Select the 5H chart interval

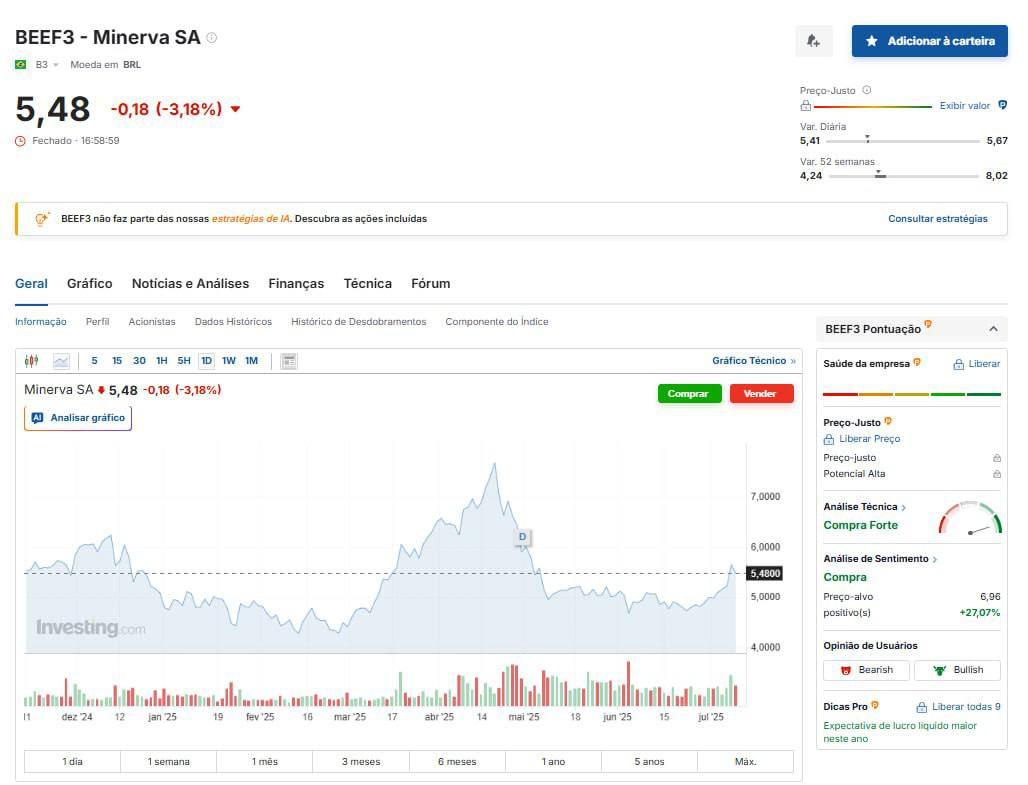[x=184, y=361]
